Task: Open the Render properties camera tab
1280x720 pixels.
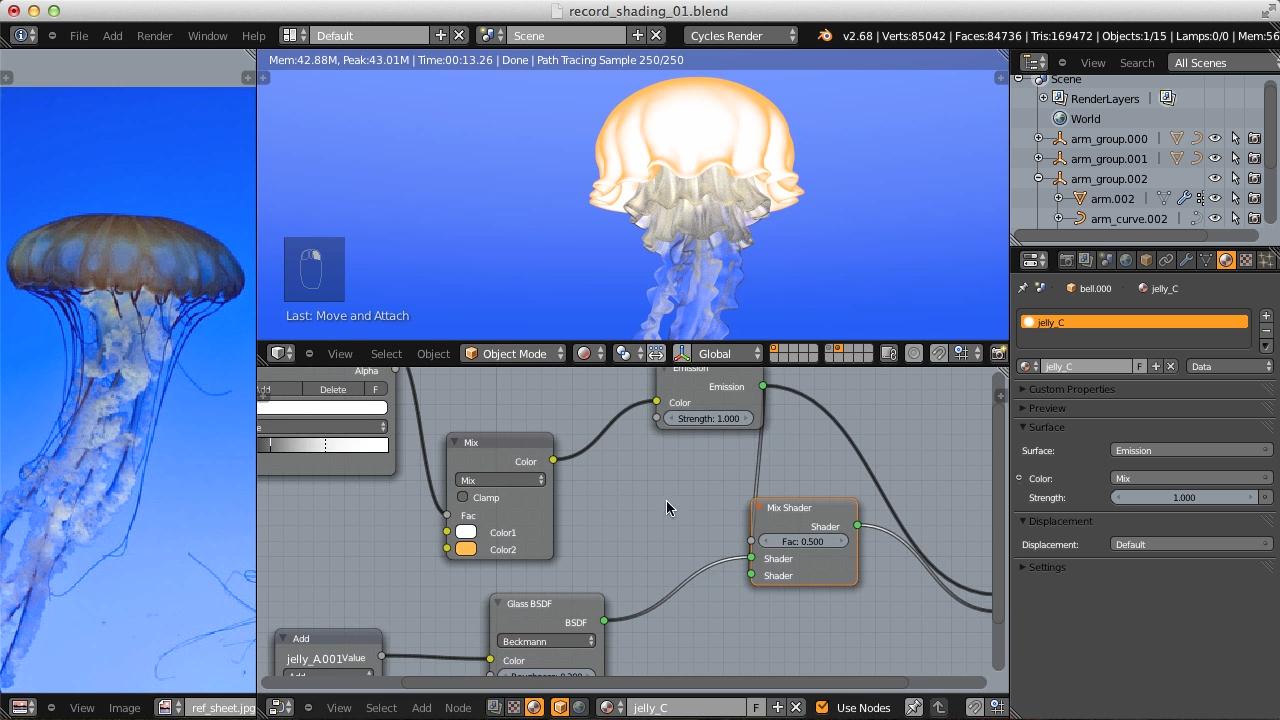Action: click(x=1067, y=260)
